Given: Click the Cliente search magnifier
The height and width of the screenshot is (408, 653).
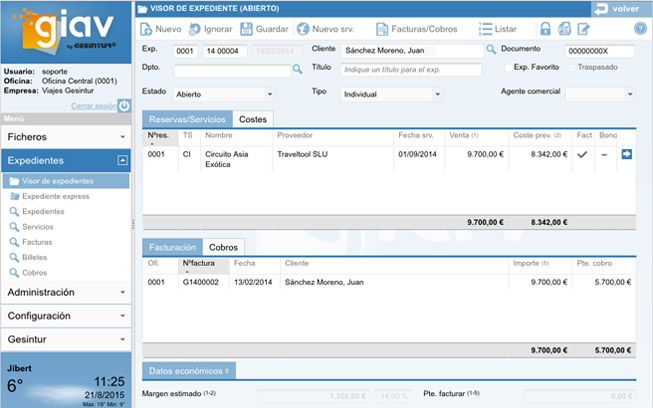Looking at the screenshot, I should [491, 50].
